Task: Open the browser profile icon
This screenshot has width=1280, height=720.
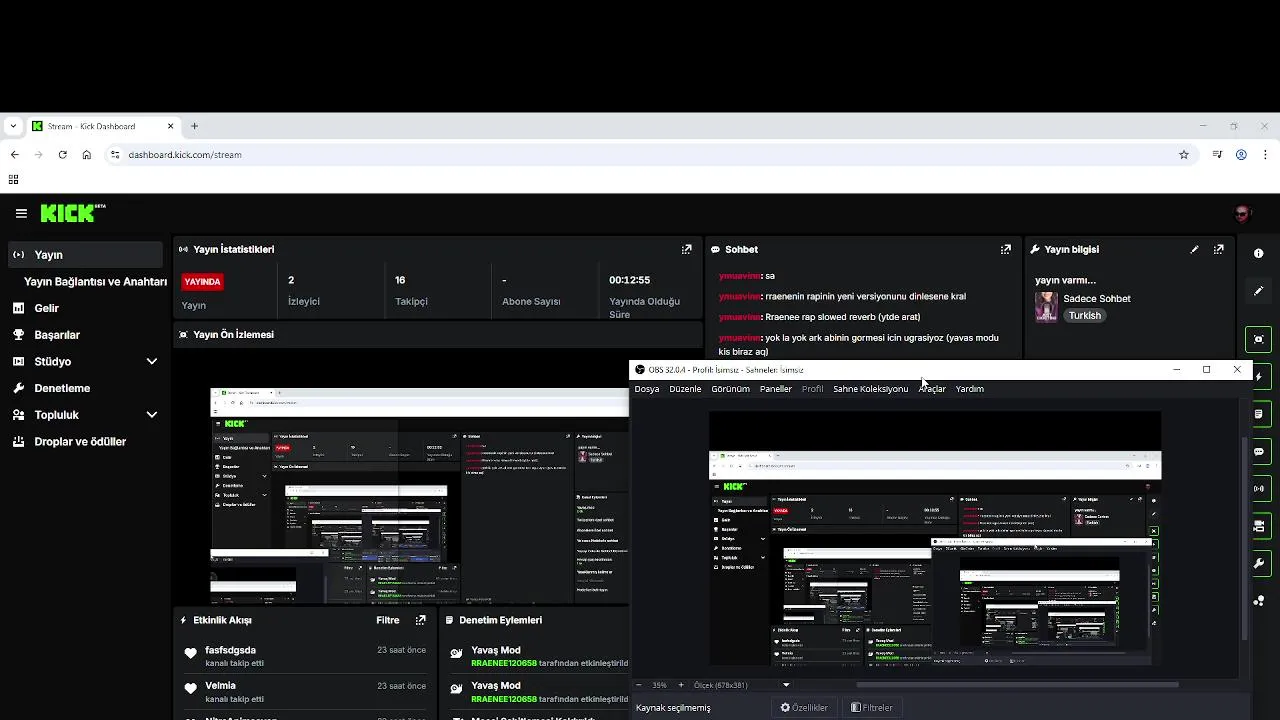Action: point(1241,155)
